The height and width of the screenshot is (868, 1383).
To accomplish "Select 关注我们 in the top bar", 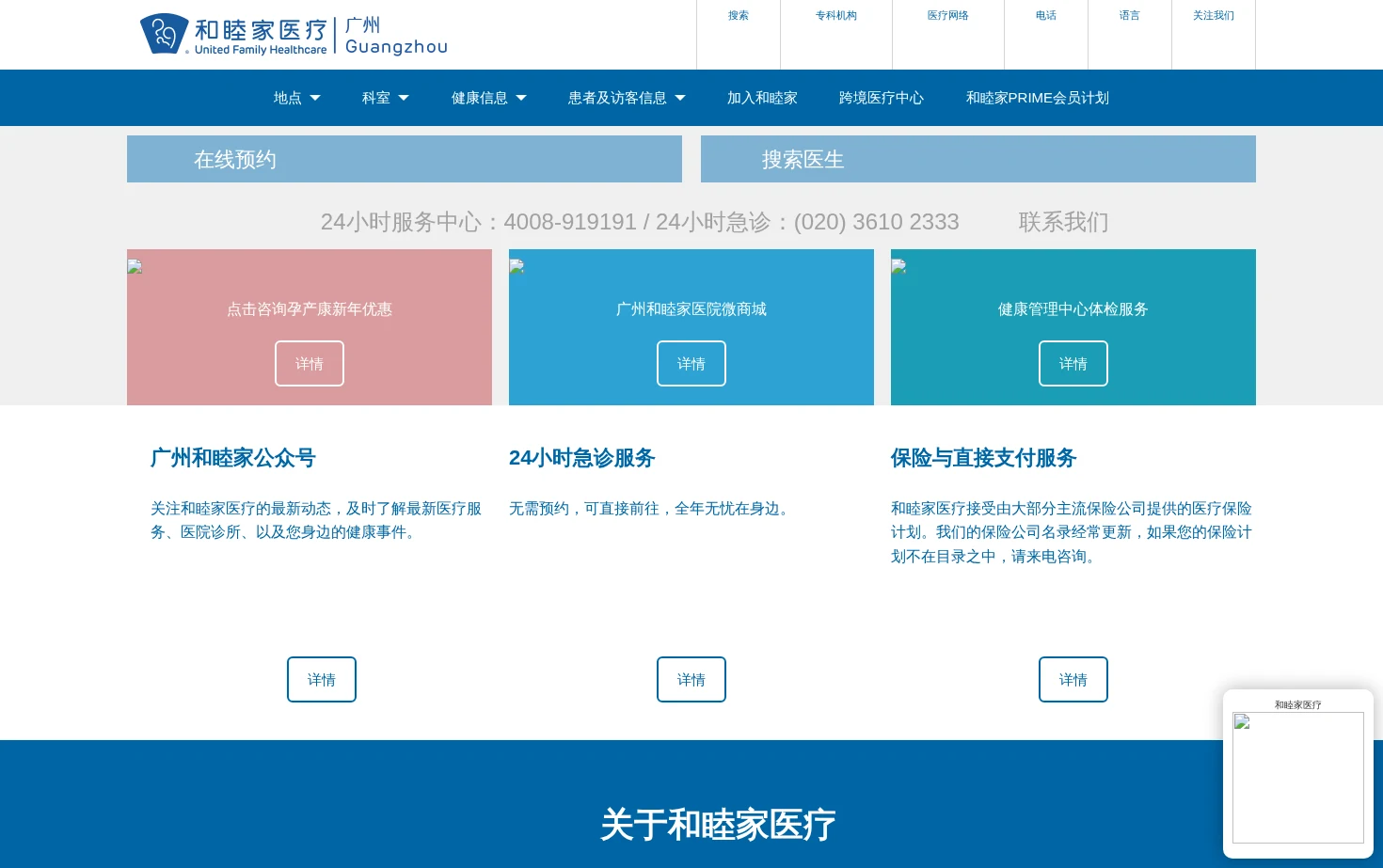I will click(1214, 15).
